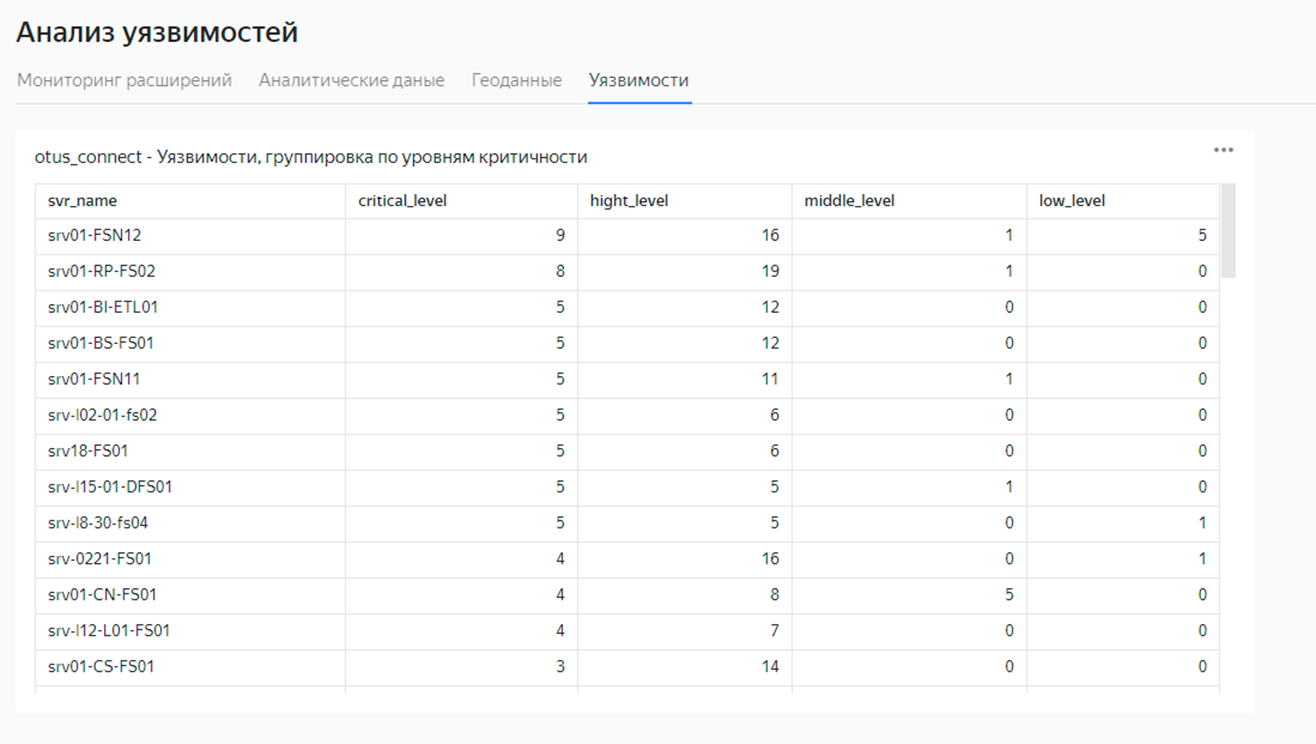Screen dimensions: 1316x744
Task: Sort by the low_level column header
Action: (1069, 199)
